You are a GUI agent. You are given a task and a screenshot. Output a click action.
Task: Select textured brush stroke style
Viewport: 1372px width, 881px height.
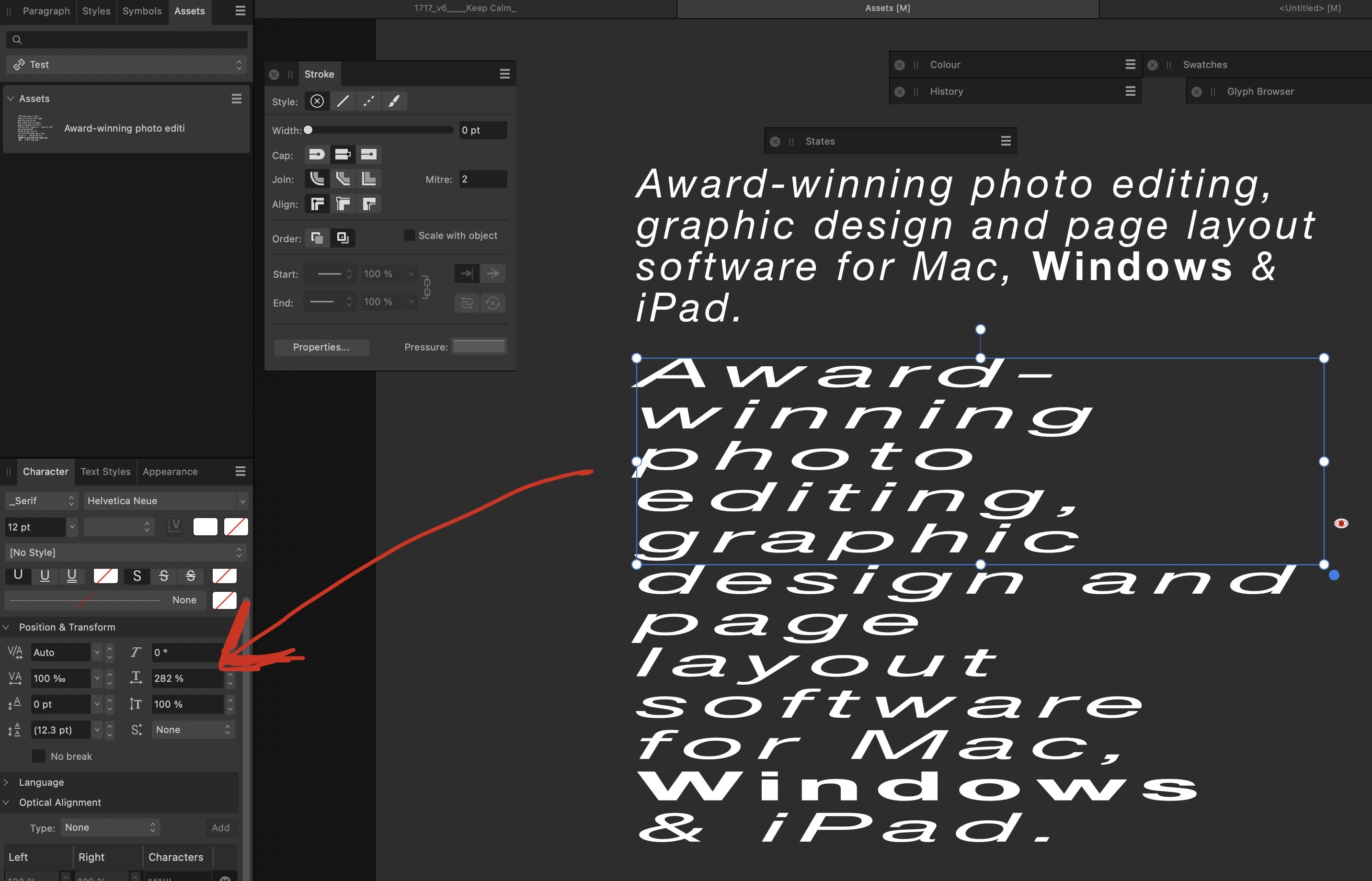394,101
